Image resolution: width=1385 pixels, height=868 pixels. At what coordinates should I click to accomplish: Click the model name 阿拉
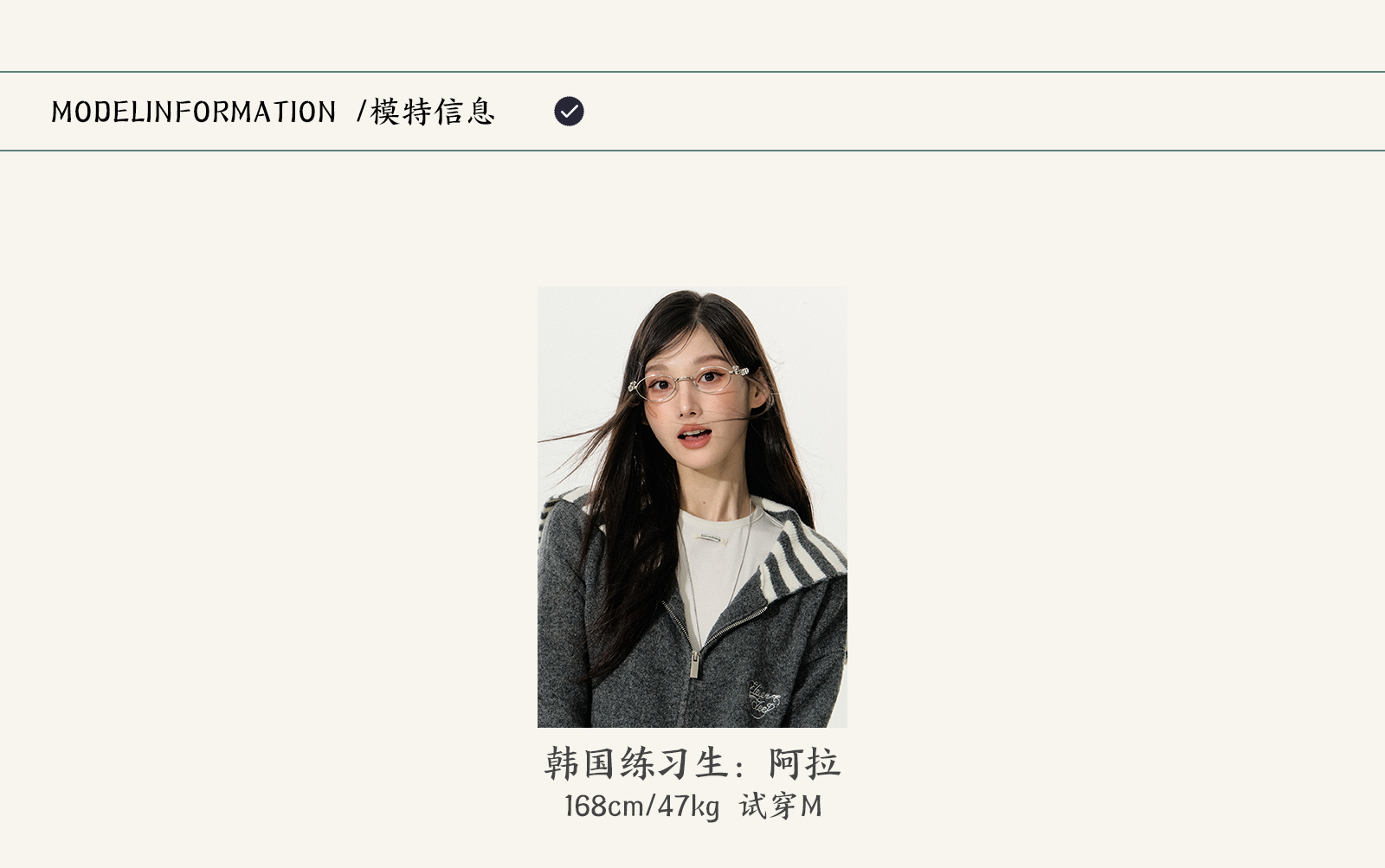[x=804, y=764]
